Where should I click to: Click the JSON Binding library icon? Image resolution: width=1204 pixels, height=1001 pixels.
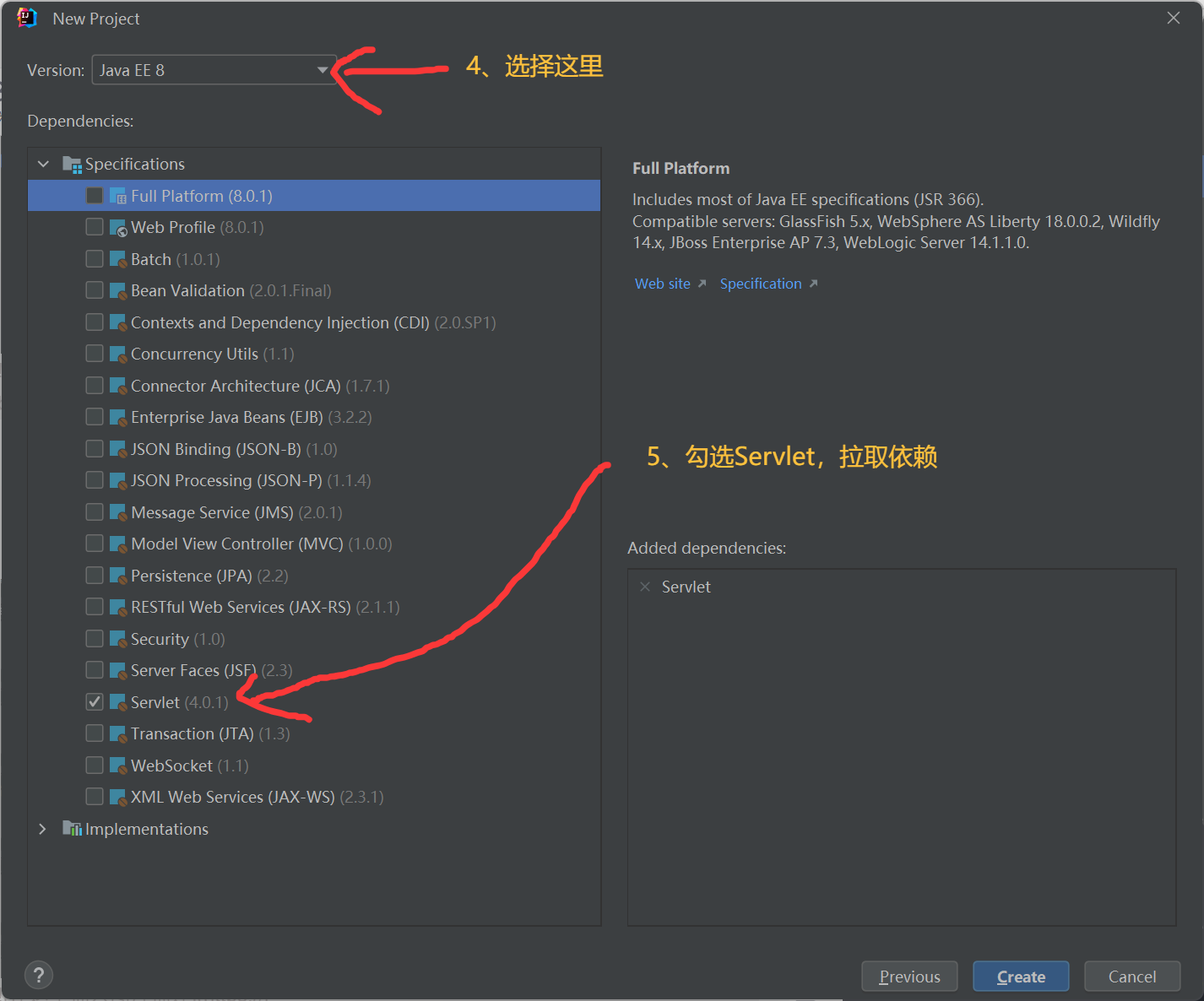118,449
